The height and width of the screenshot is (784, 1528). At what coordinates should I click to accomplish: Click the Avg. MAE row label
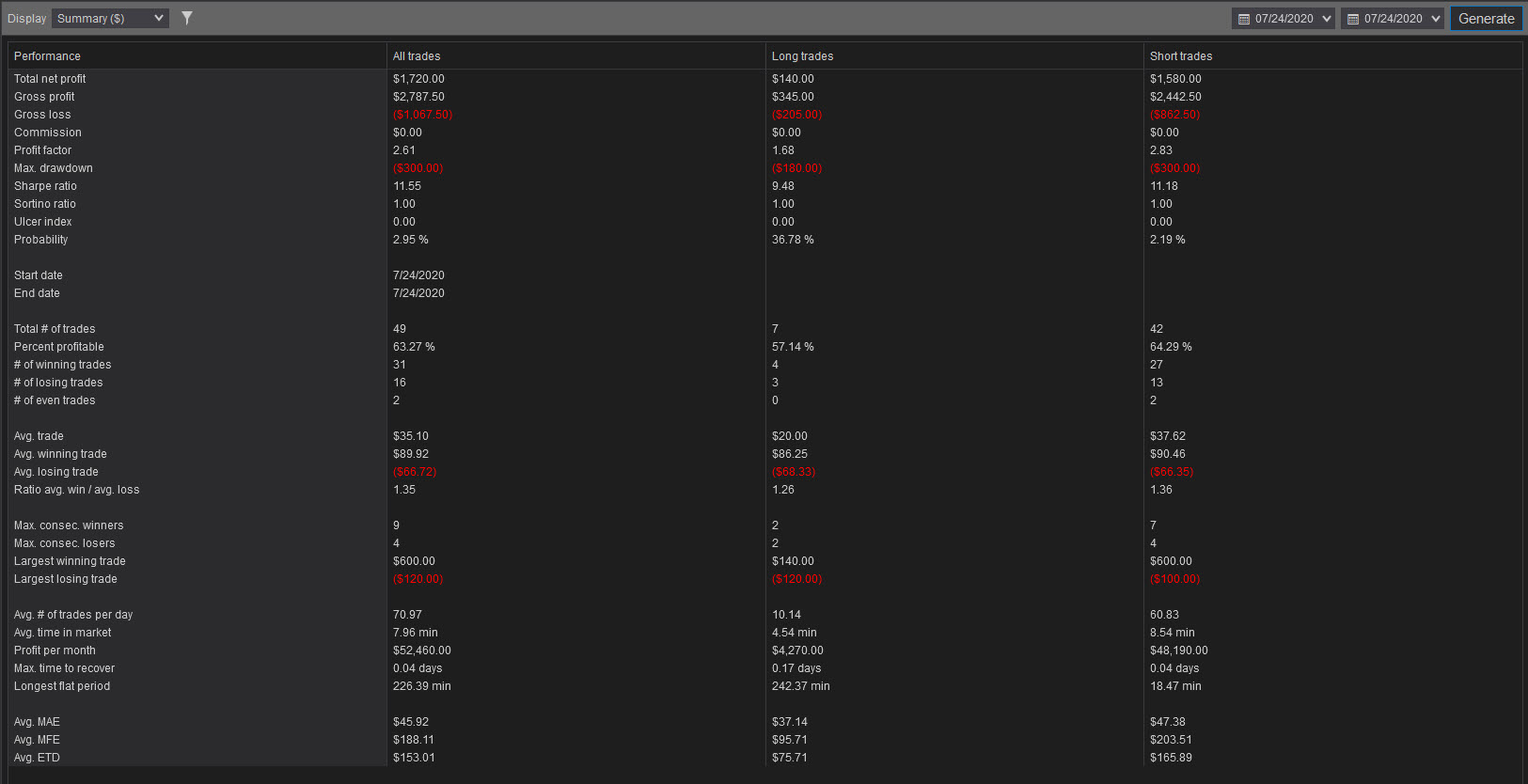pyautogui.click(x=37, y=722)
